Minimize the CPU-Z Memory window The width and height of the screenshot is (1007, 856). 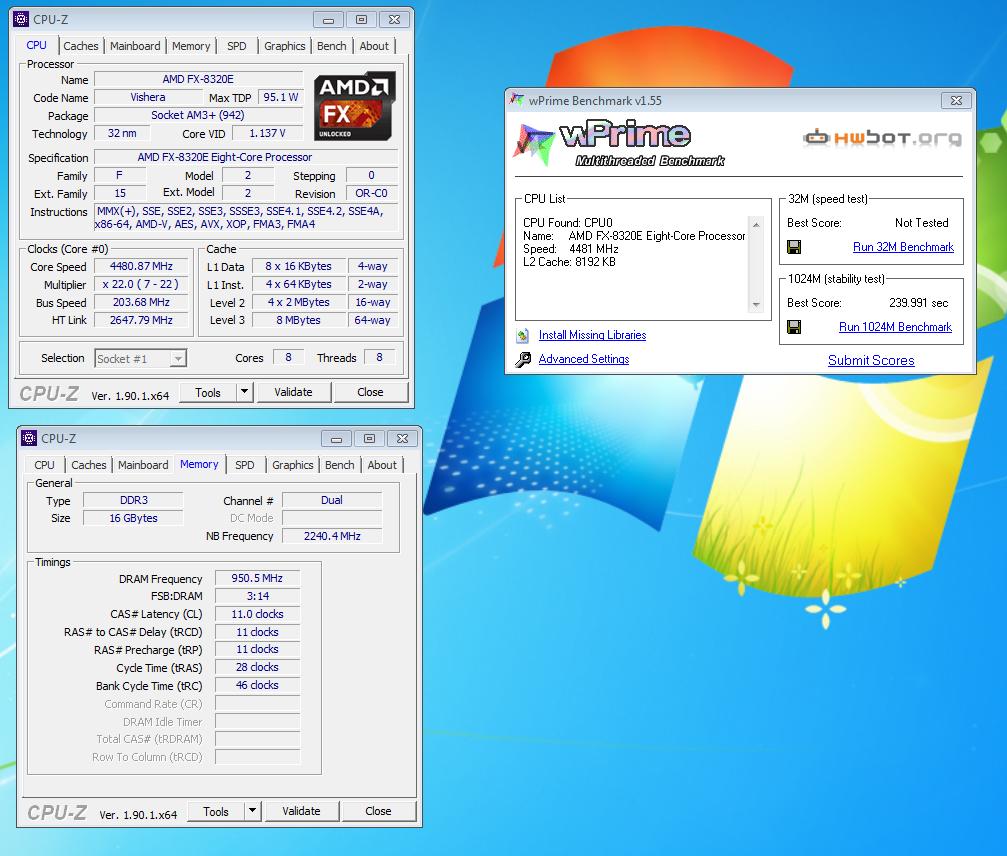[336, 439]
